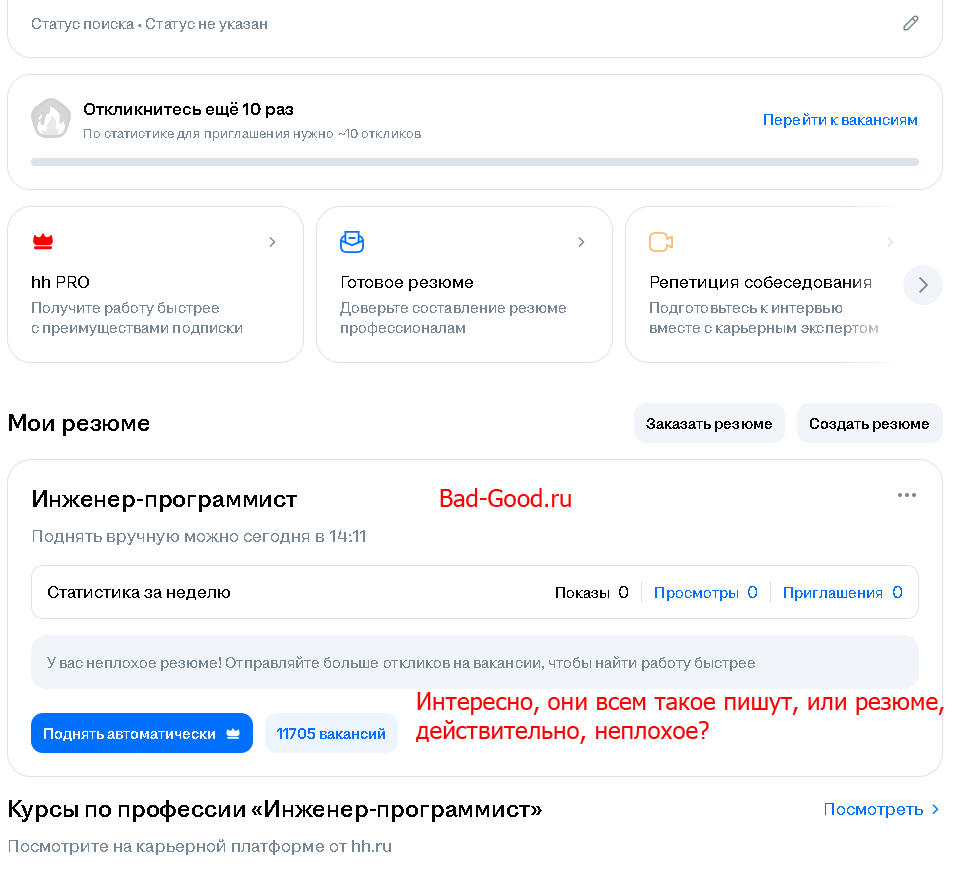958x871 pixels.
Task: Click the response progress bar
Action: tap(474, 161)
